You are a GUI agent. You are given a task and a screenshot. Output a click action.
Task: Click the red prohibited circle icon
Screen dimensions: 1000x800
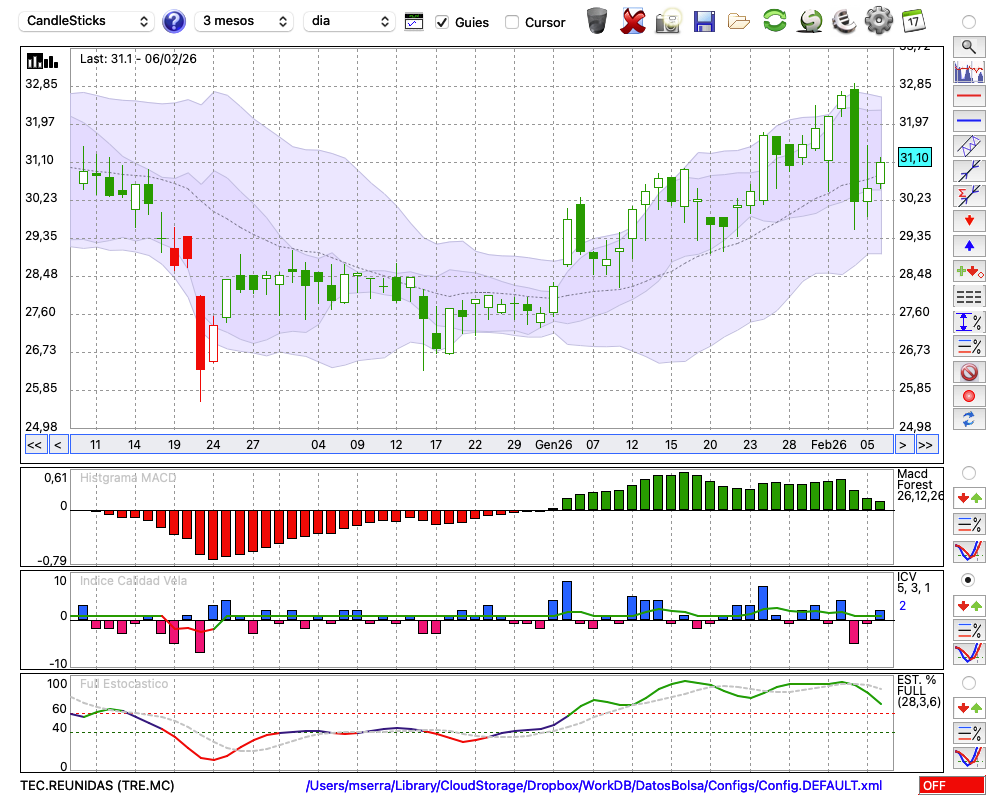[x=969, y=371]
